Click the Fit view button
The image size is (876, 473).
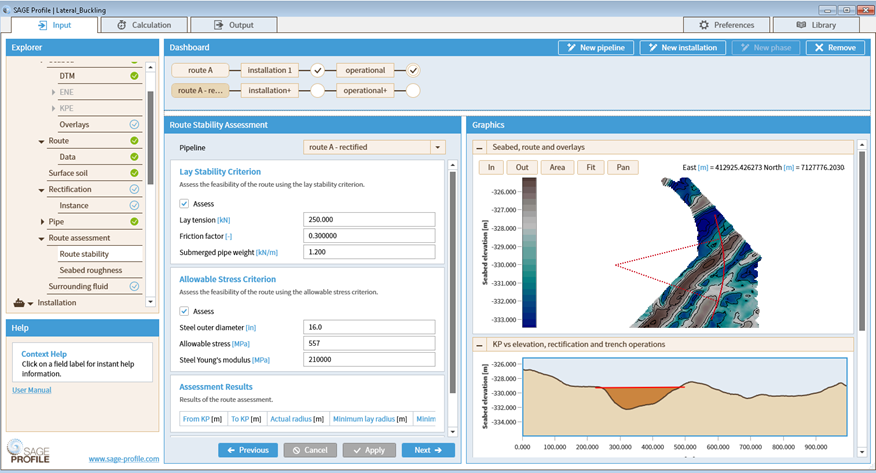tap(591, 168)
